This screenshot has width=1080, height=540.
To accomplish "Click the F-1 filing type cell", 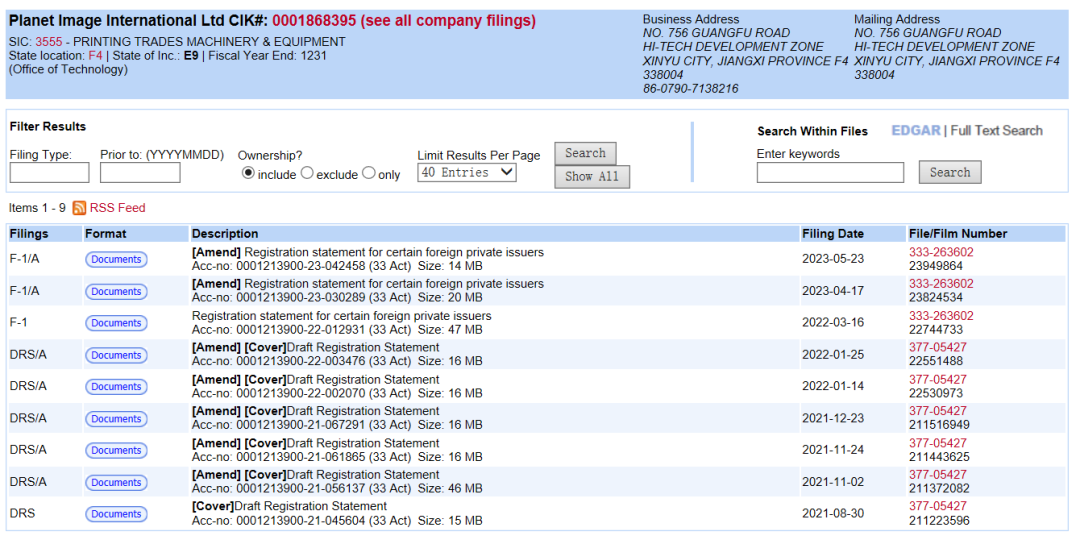I will (x=19, y=323).
